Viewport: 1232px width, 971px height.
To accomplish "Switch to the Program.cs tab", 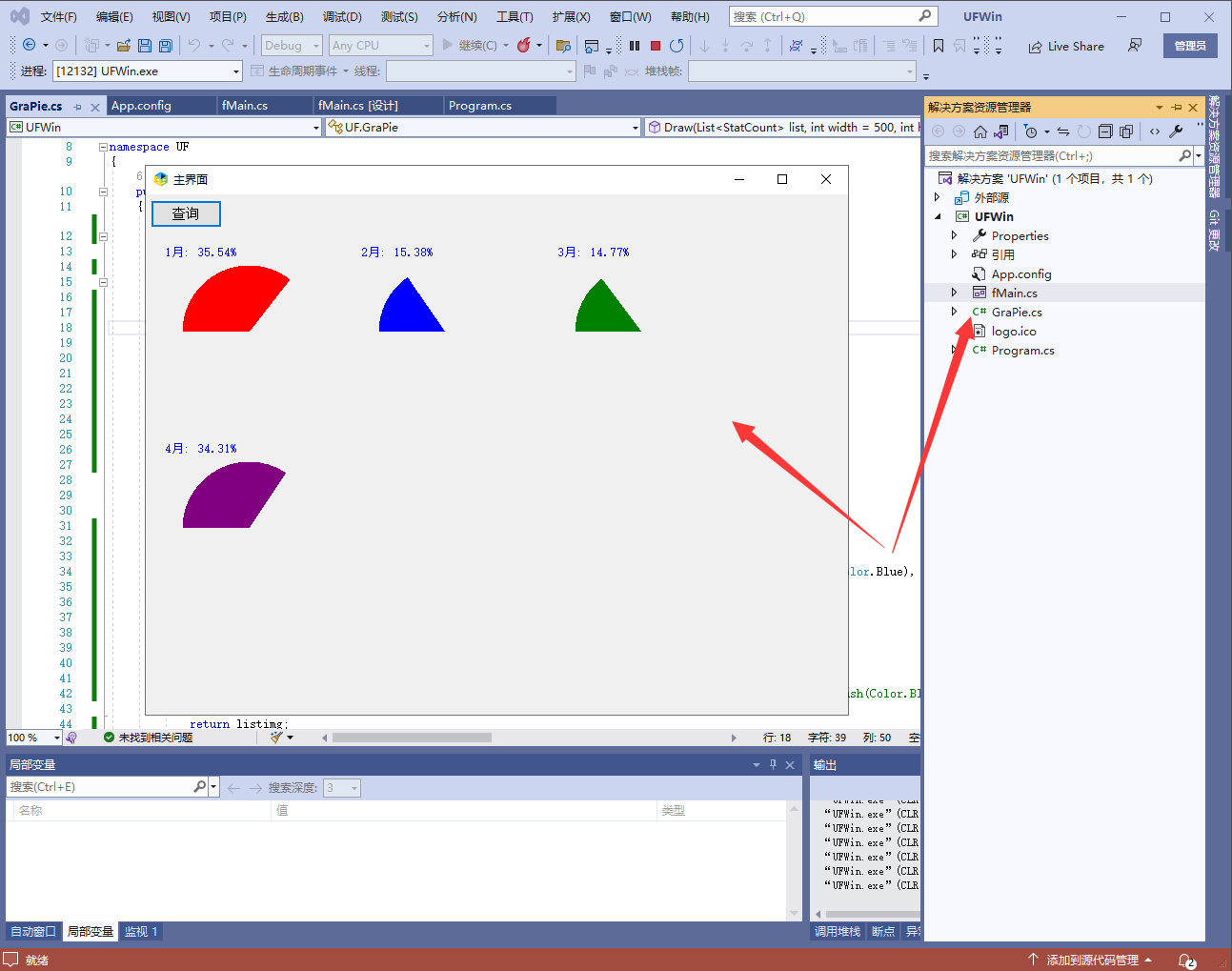I will point(480,106).
